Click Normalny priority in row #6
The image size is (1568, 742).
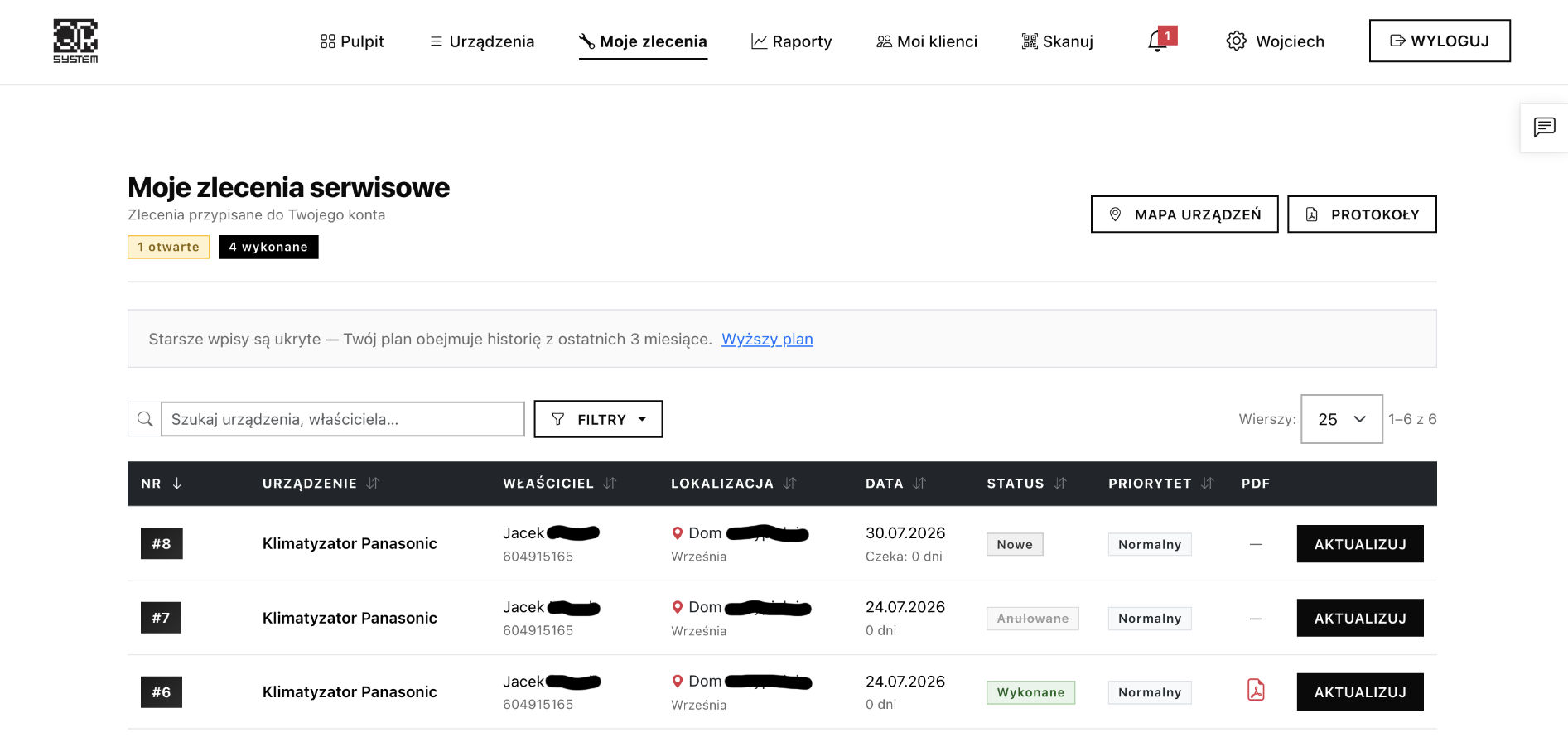point(1150,692)
